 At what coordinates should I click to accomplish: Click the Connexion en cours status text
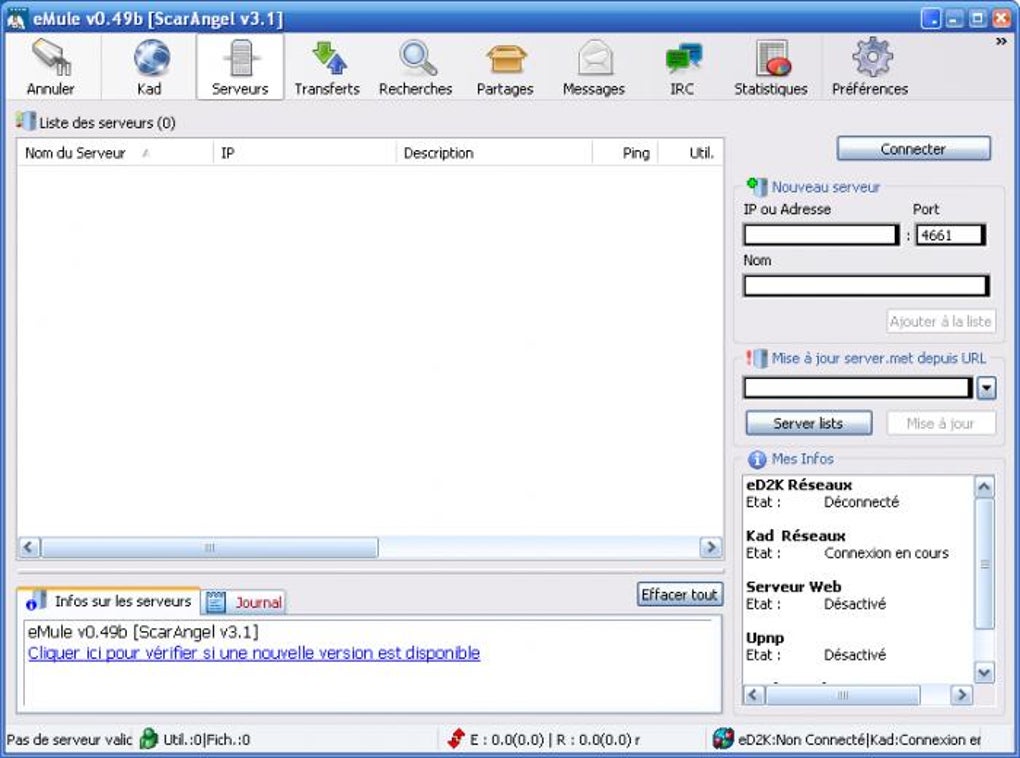(x=886, y=553)
